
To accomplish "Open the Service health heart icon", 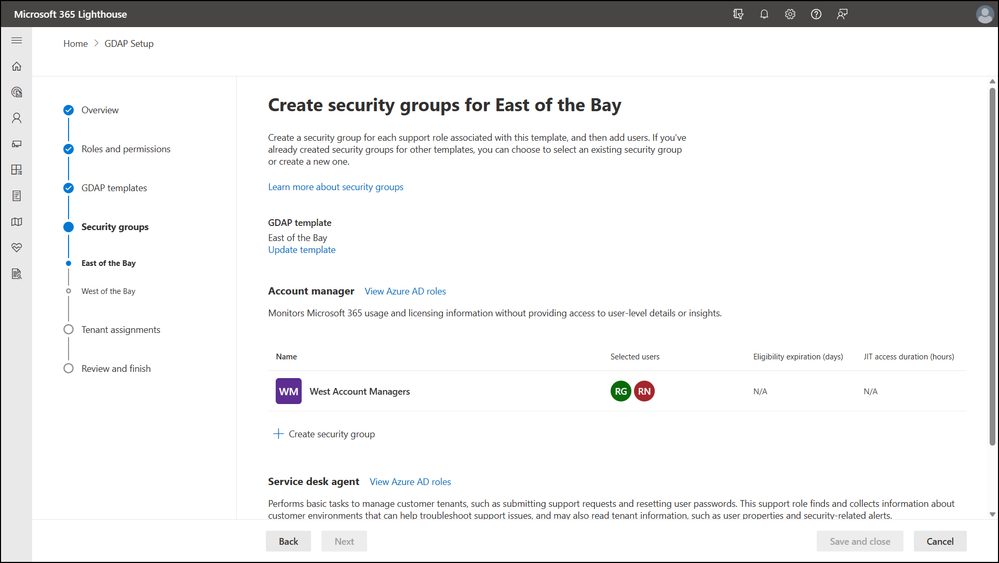I will [17, 248].
